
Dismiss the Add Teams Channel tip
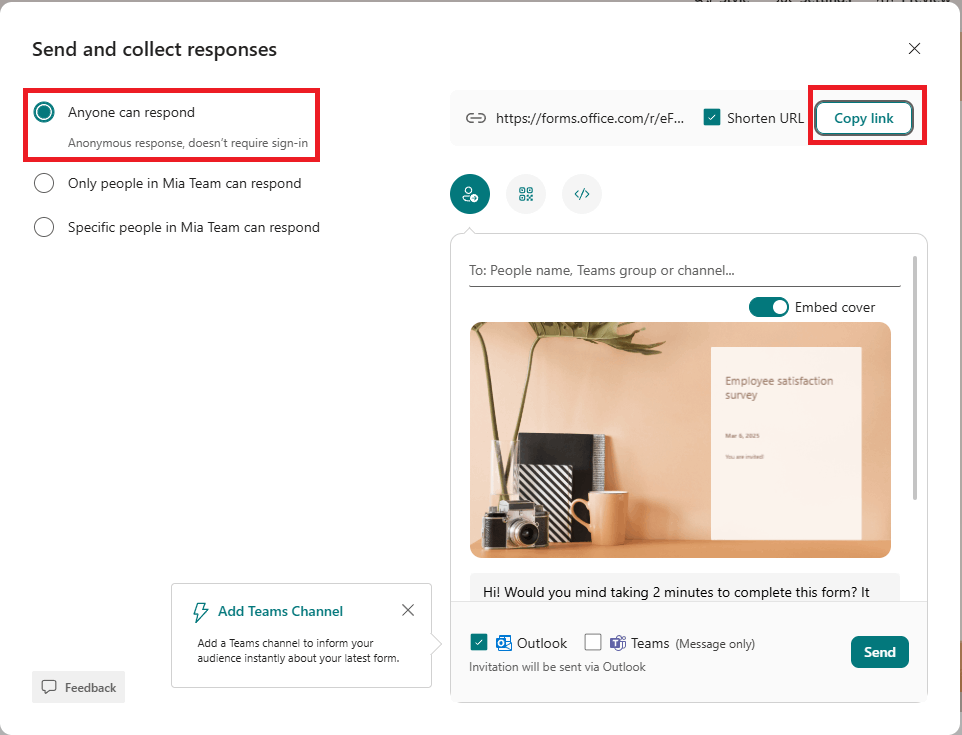tap(407, 609)
